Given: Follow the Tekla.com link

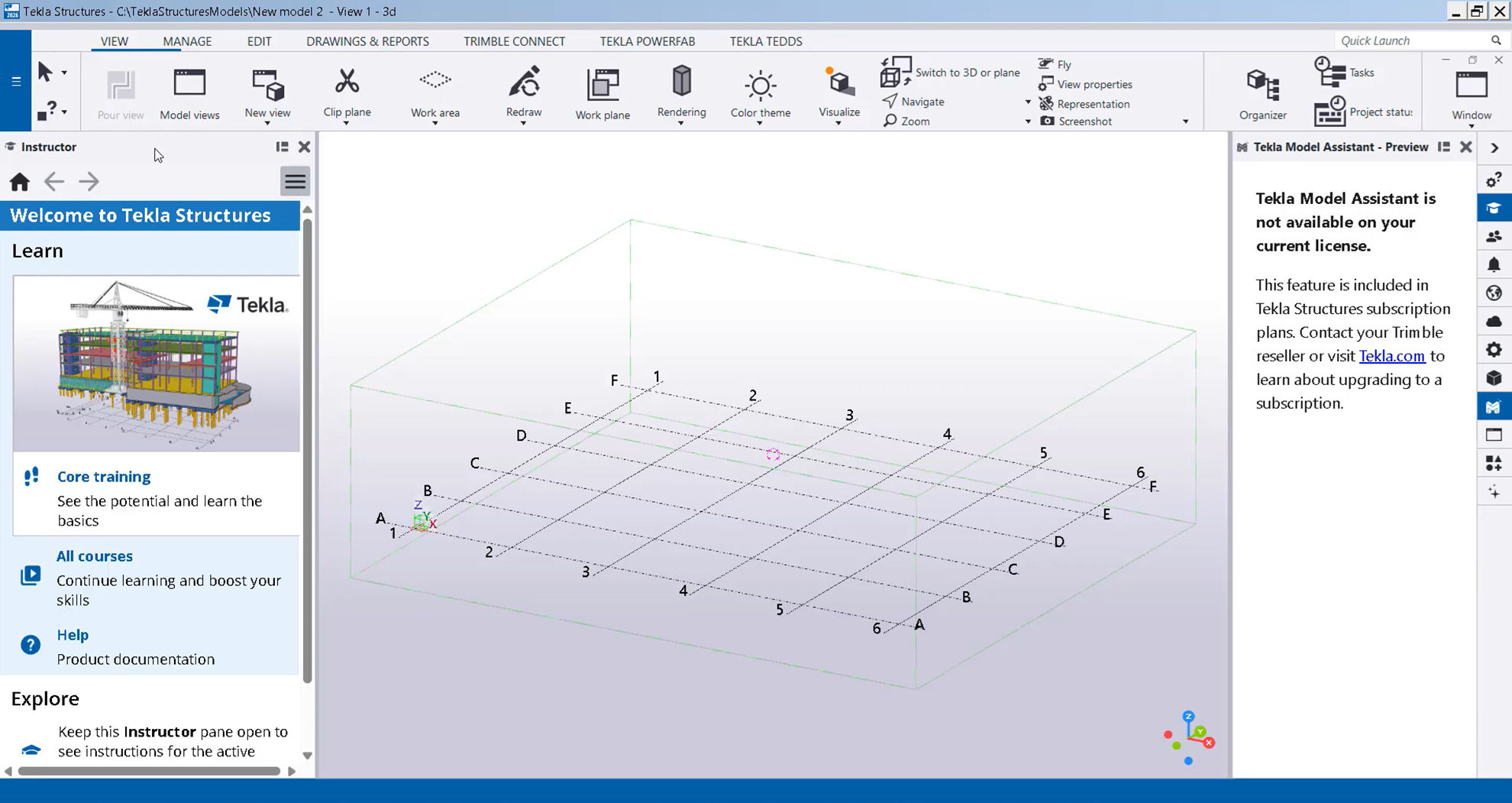Looking at the screenshot, I should point(1391,356).
